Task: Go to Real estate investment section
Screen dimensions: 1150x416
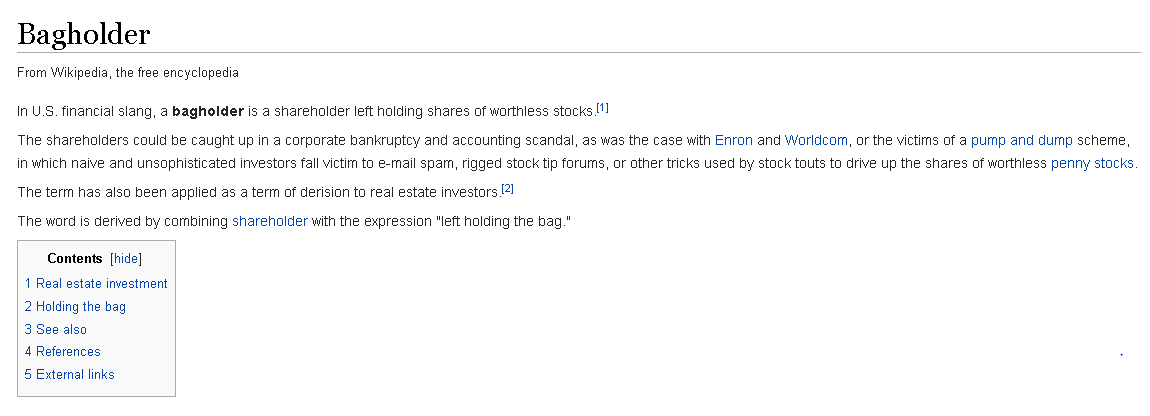Action: [96, 283]
